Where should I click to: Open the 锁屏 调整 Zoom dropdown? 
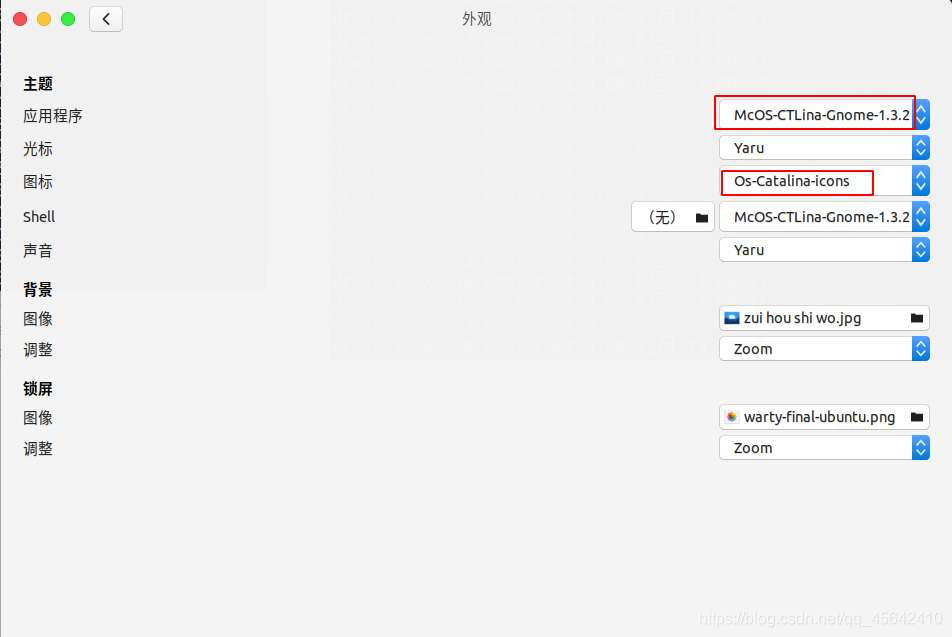point(824,448)
